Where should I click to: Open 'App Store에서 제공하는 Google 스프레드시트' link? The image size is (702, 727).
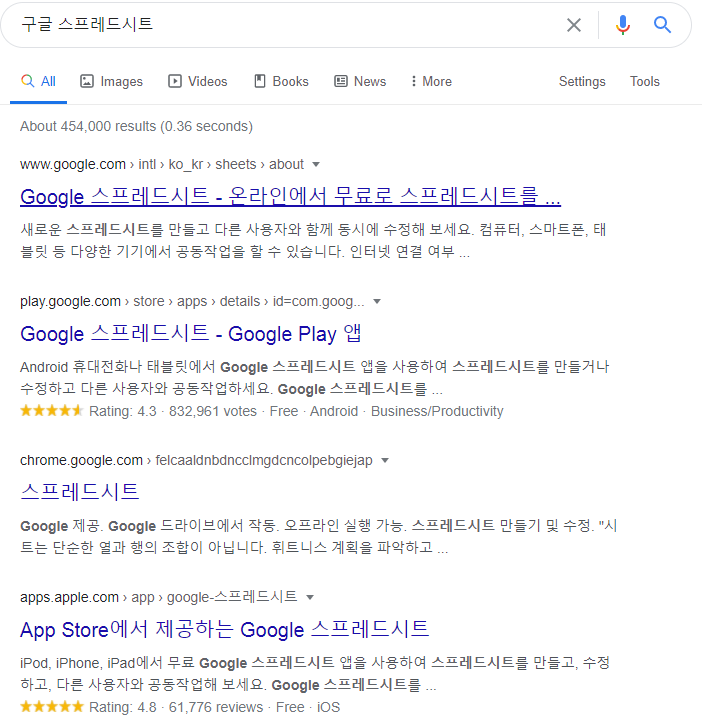point(224,630)
